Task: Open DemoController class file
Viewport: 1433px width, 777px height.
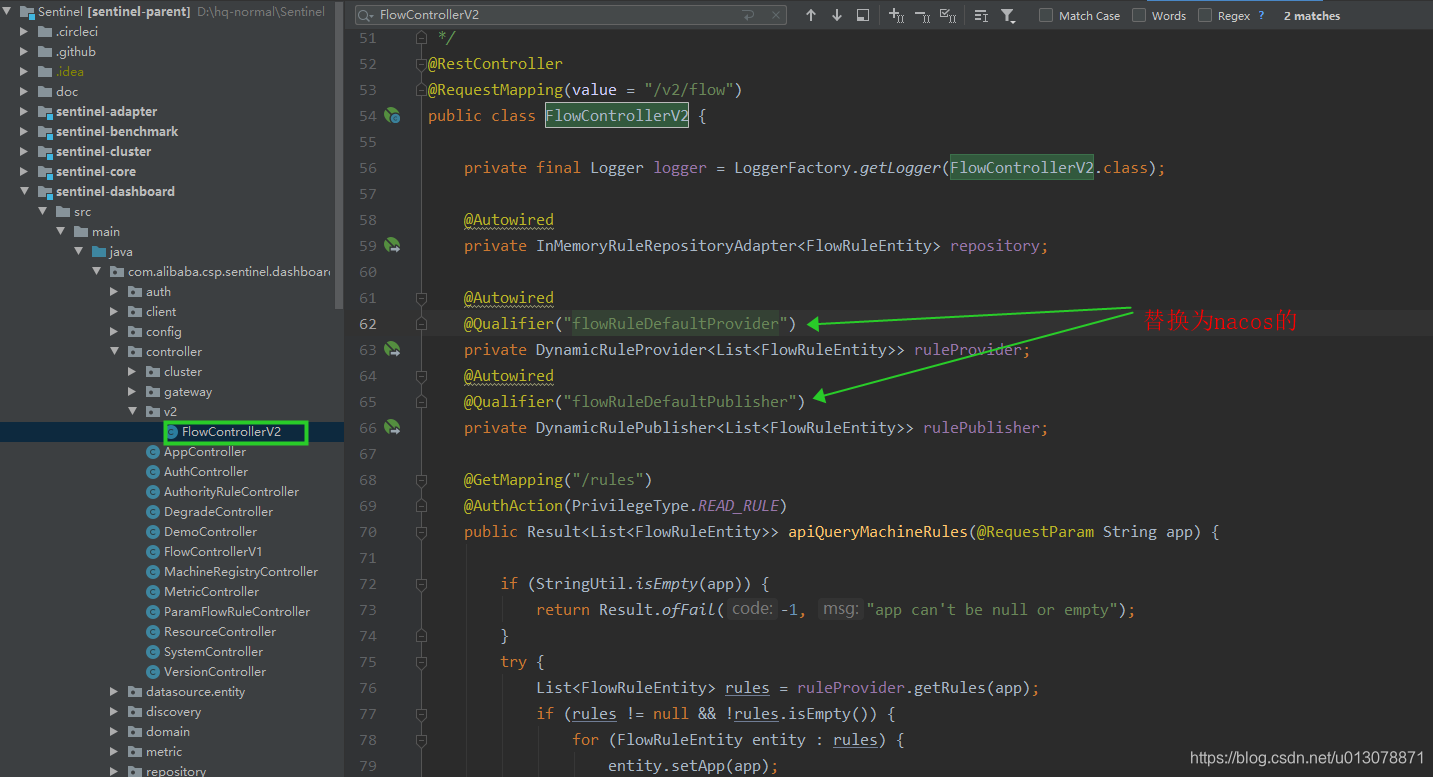Action: (210, 532)
